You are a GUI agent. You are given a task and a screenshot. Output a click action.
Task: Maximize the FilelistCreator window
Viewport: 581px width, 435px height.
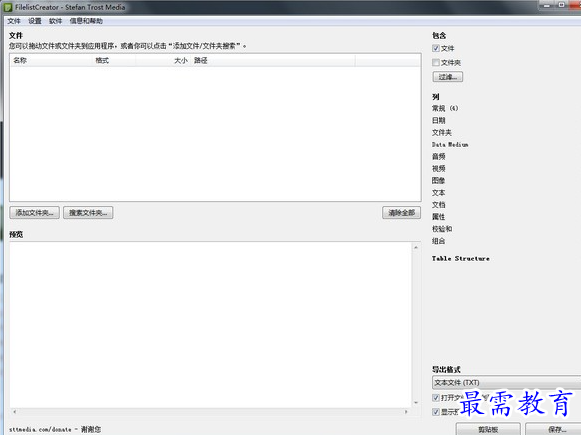point(561,5)
